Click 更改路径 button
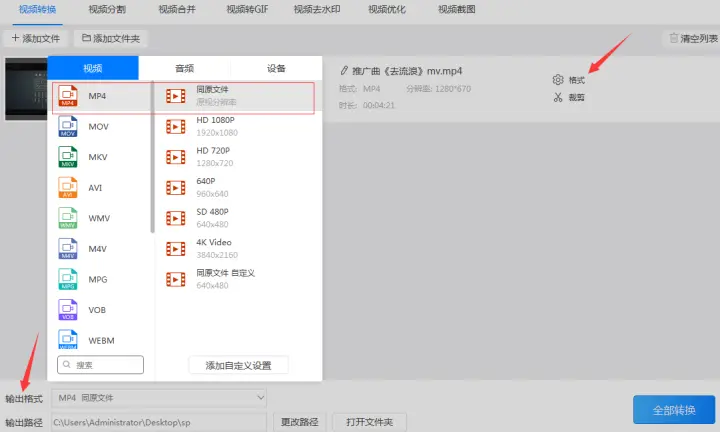This screenshot has height=432, width=720. coord(300,422)
